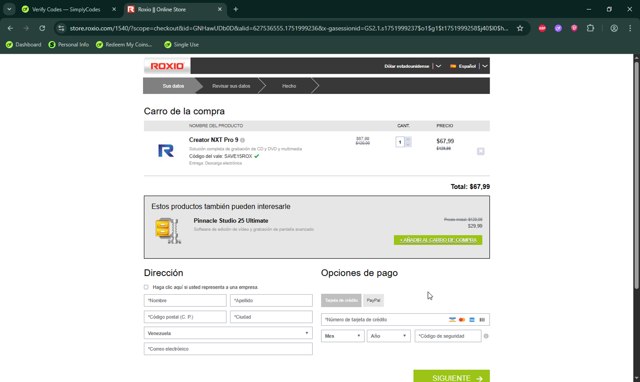The width and height of the screenshot is (640, 382).
Task: Add Pinnacle Studio to cart button
Action: tap(438, 240)
